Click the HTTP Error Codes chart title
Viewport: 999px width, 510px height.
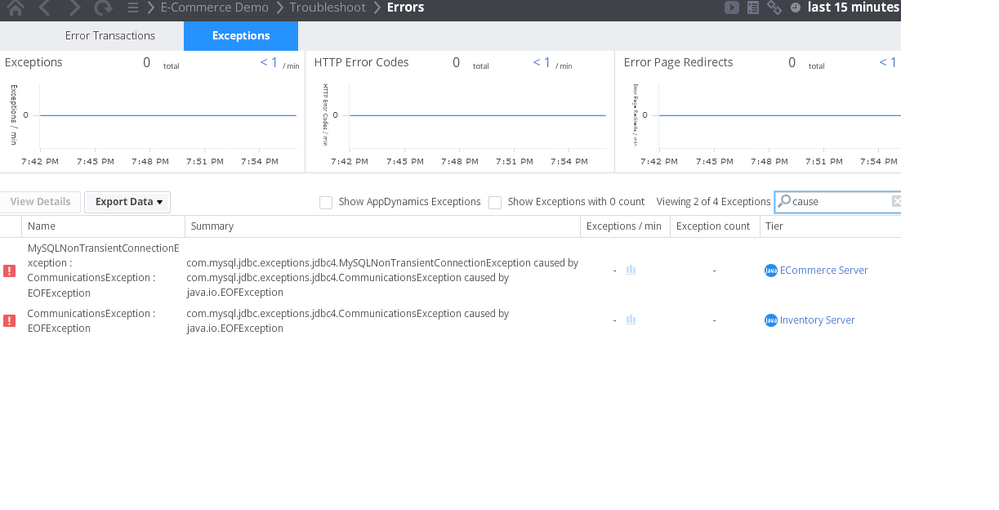[x=361, y=62]
